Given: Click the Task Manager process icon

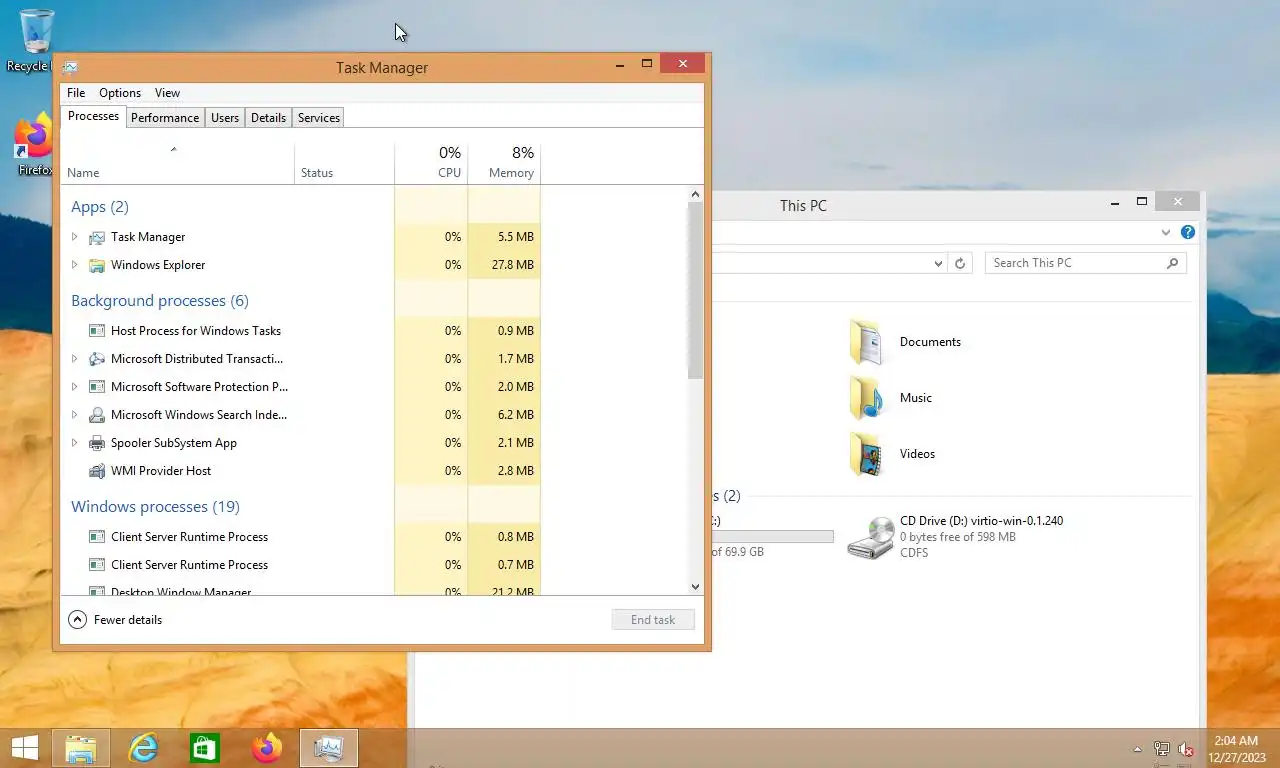Looking at the screenshot, I should [x=97, y=237].
